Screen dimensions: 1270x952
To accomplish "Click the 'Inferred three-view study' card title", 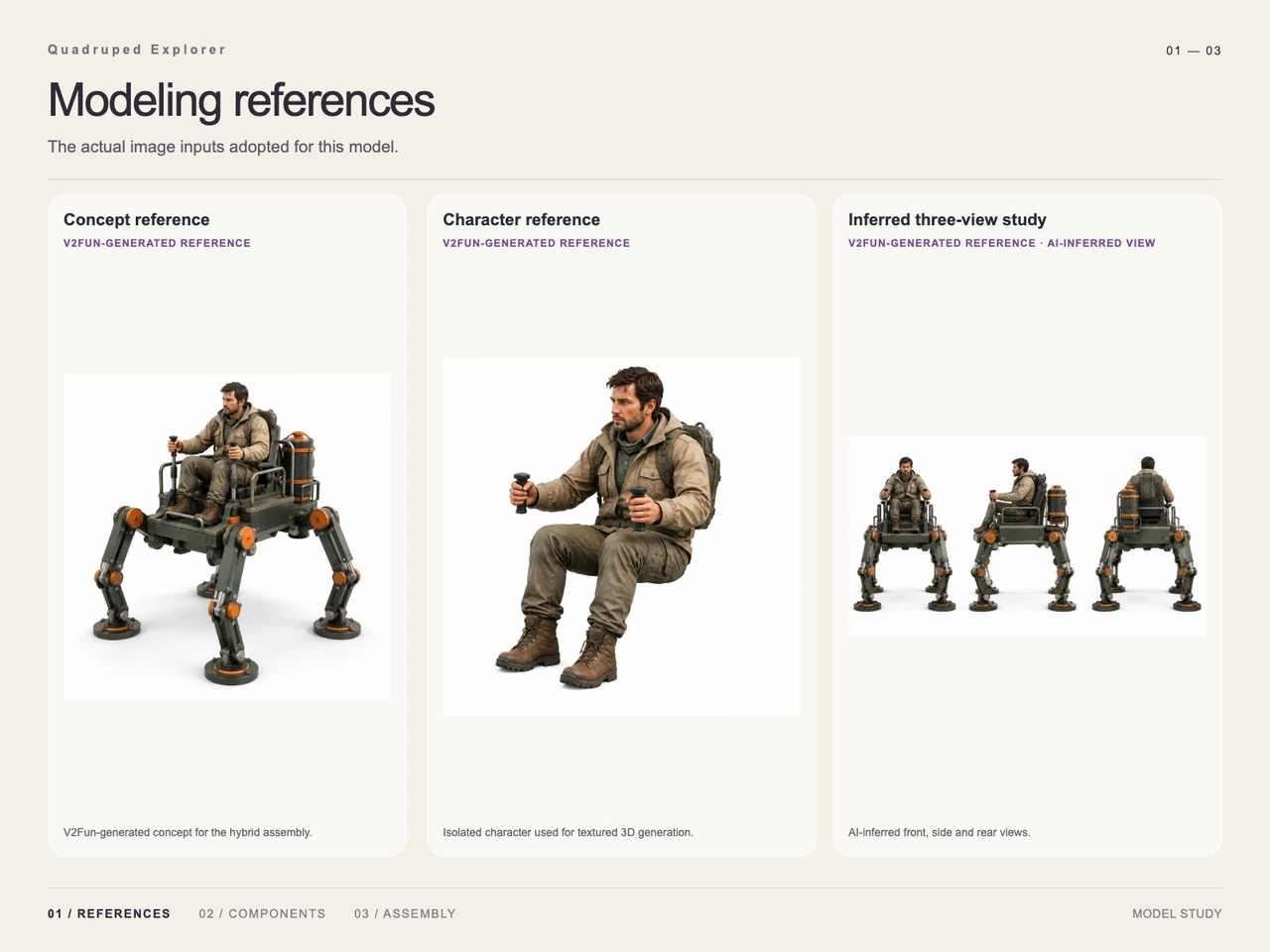I will (x=948, y=220).
